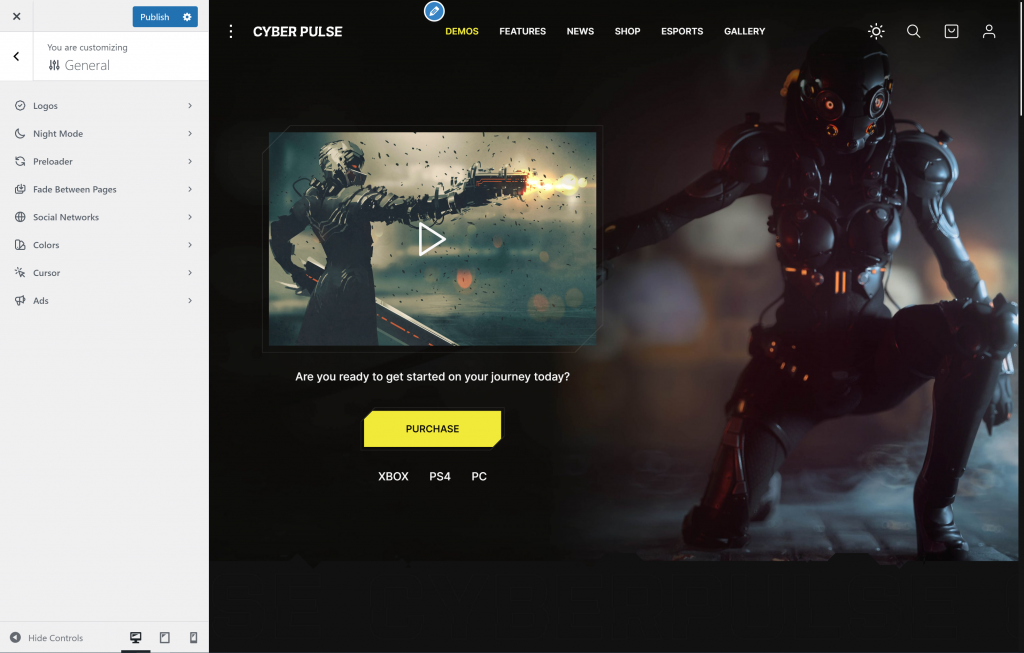Click the preview page scrollbar
Screen dimensions: 1024x653
pyautogui.click(x=1021, y=59)
